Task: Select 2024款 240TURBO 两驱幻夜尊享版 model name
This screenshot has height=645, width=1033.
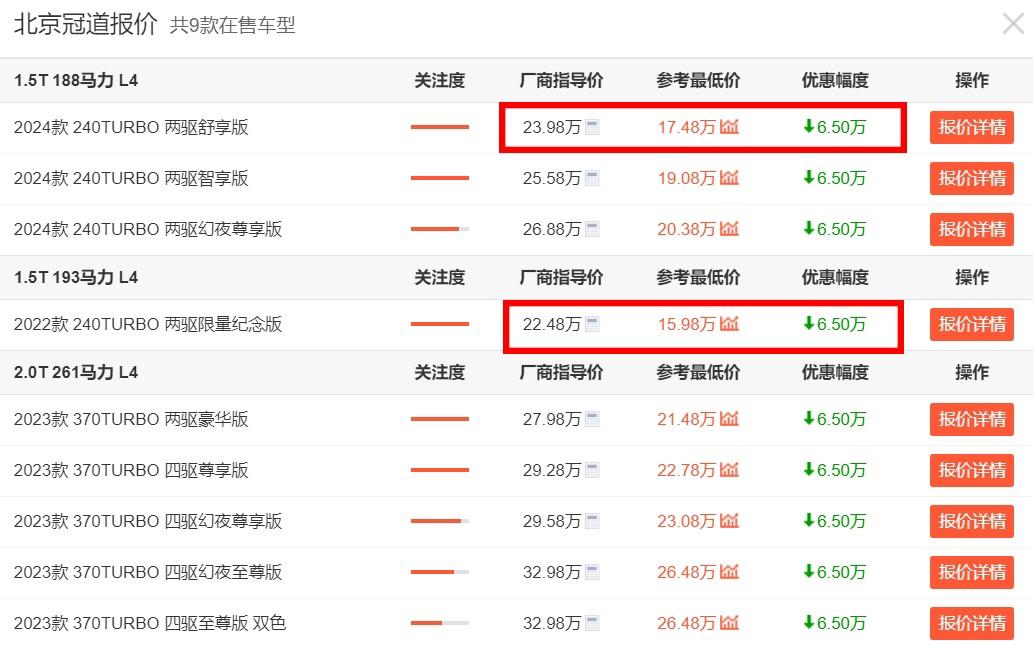Action: pos(148,229)
